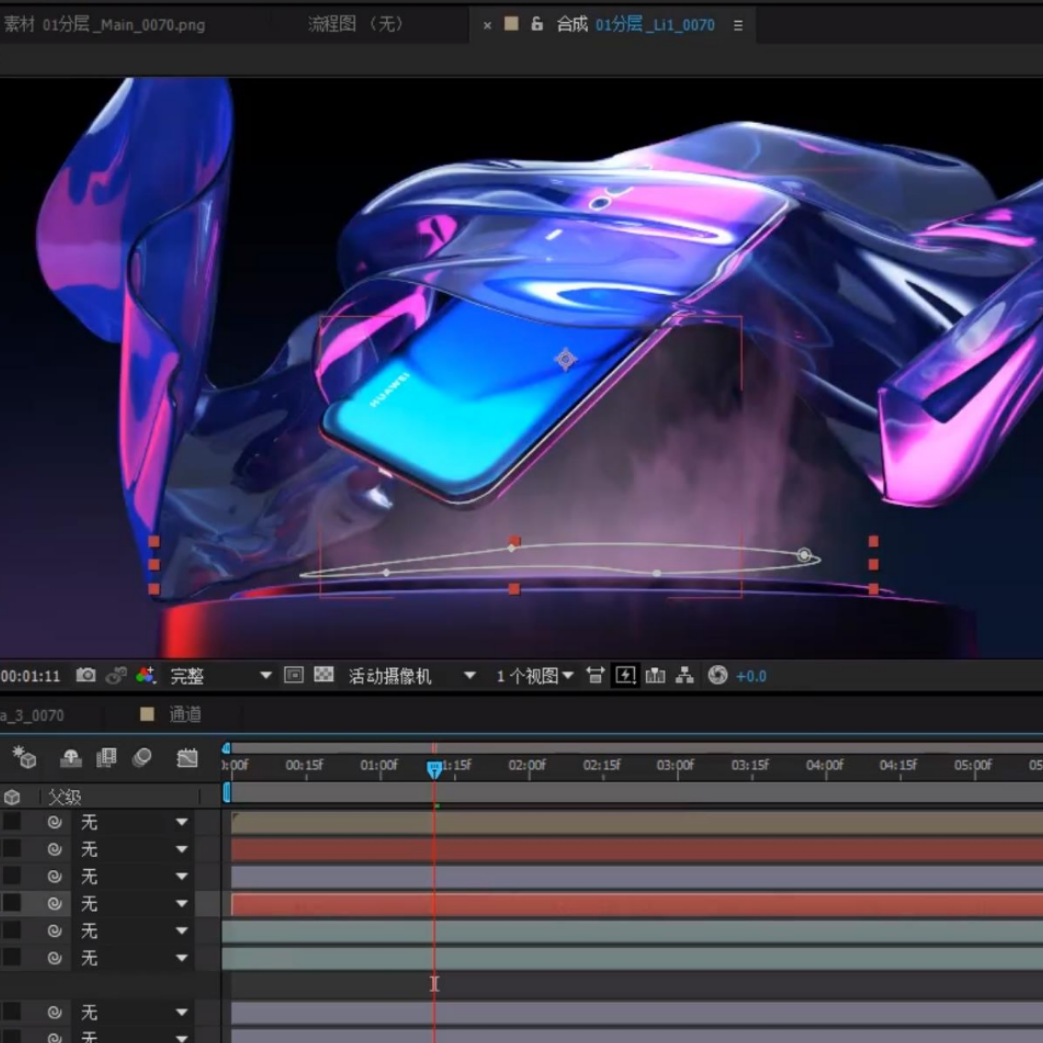The height and width of the screenshot is (1043, 1043).
Task: Click the blue playhead on timeline ruler
Action: point(434,768)
